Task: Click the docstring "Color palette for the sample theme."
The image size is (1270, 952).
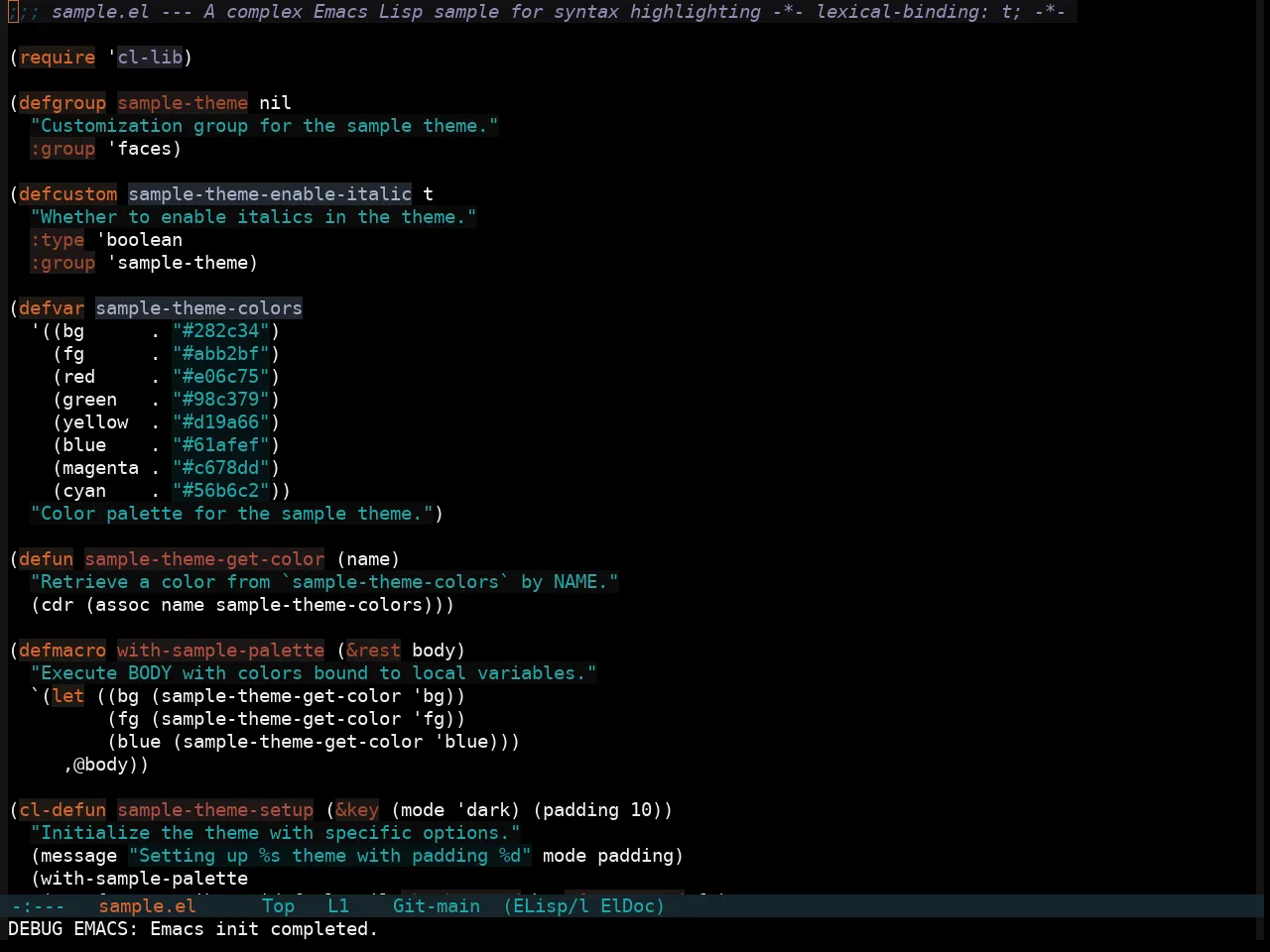Action: (232, 514)
